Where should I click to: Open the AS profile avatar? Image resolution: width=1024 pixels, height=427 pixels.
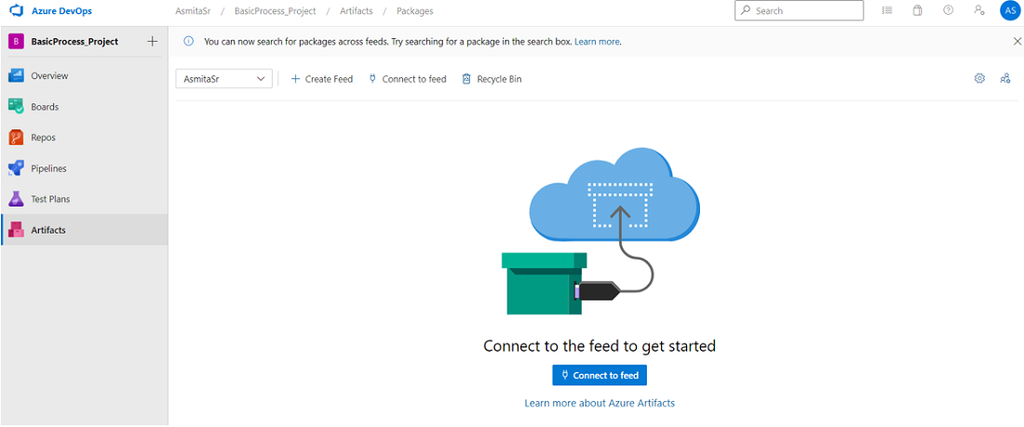pos(1010,10)
